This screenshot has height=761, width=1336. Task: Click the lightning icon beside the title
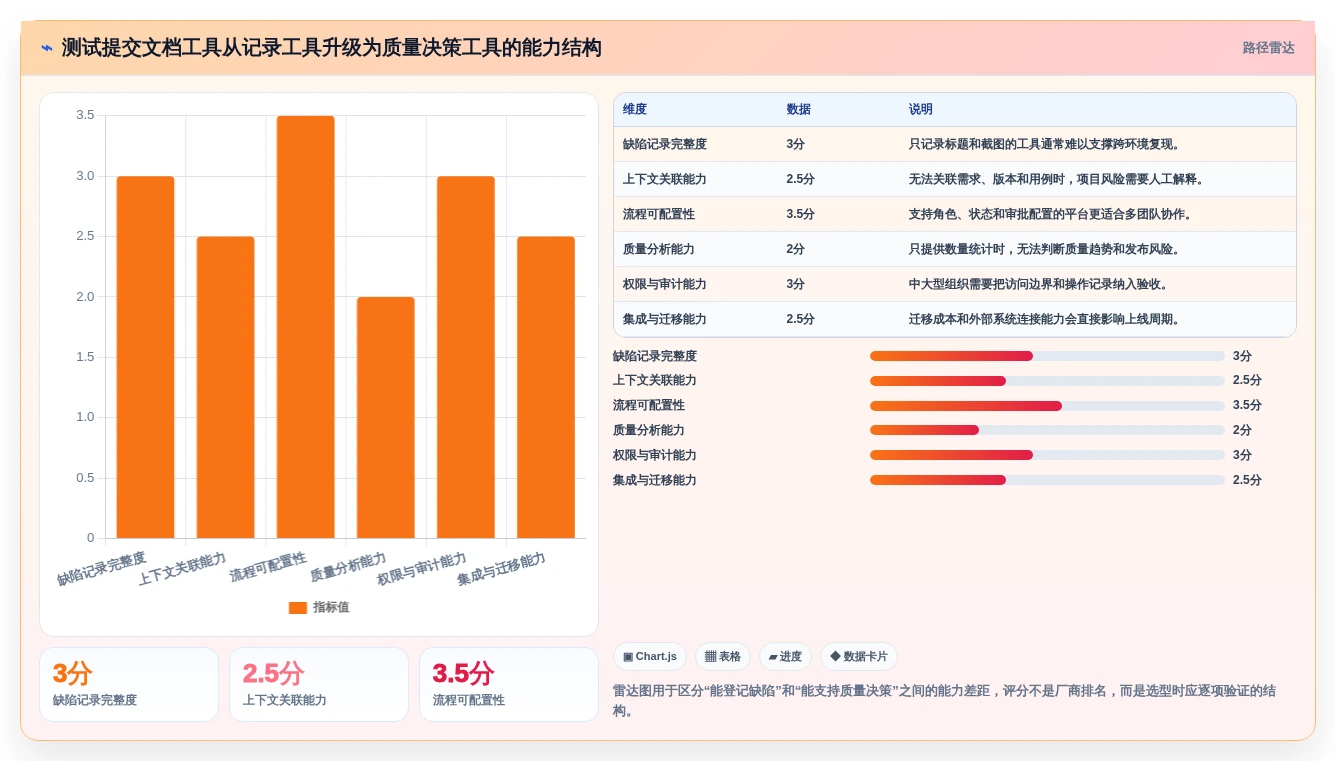(47, 48)
